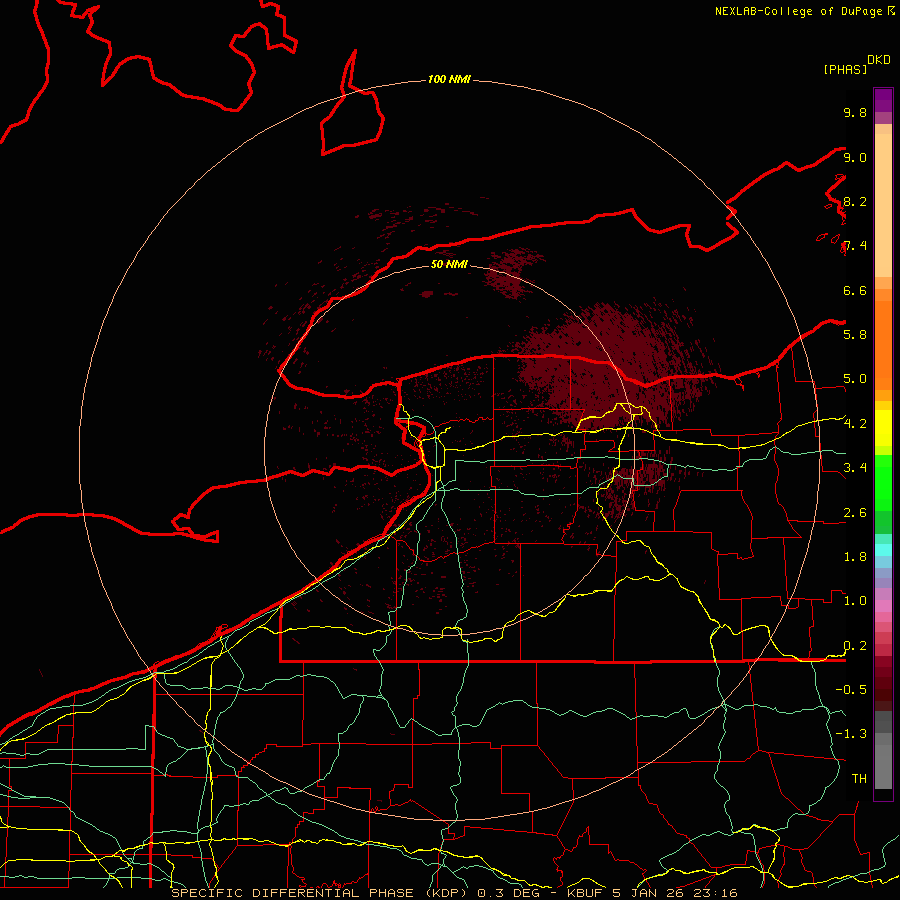Select the 3.4 value on the scale
This screenshot has width=900, height=900.
pos(855,468)
